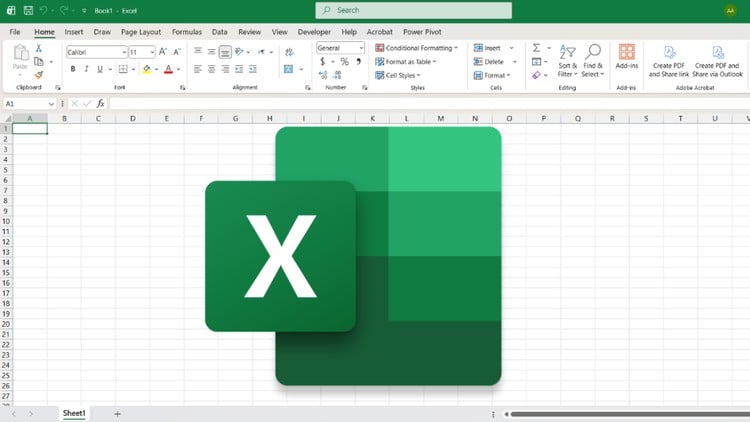750x422 pixels.
Task: Click the Increase Decimal icon
Action: [x=323, y=75]
